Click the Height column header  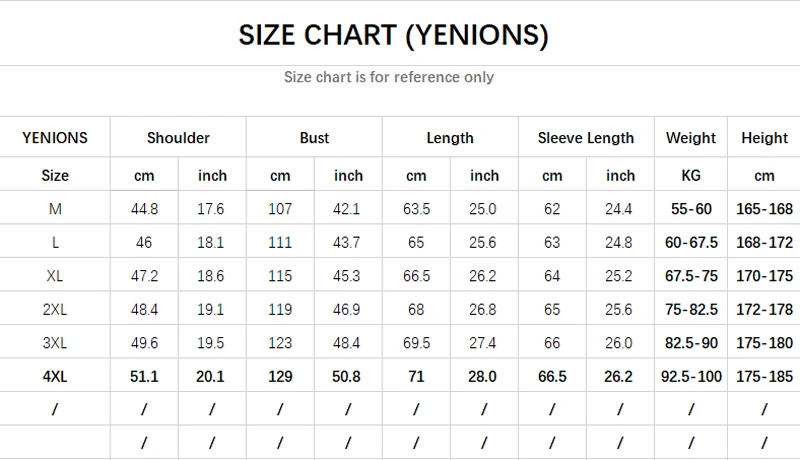click(765, 138)
